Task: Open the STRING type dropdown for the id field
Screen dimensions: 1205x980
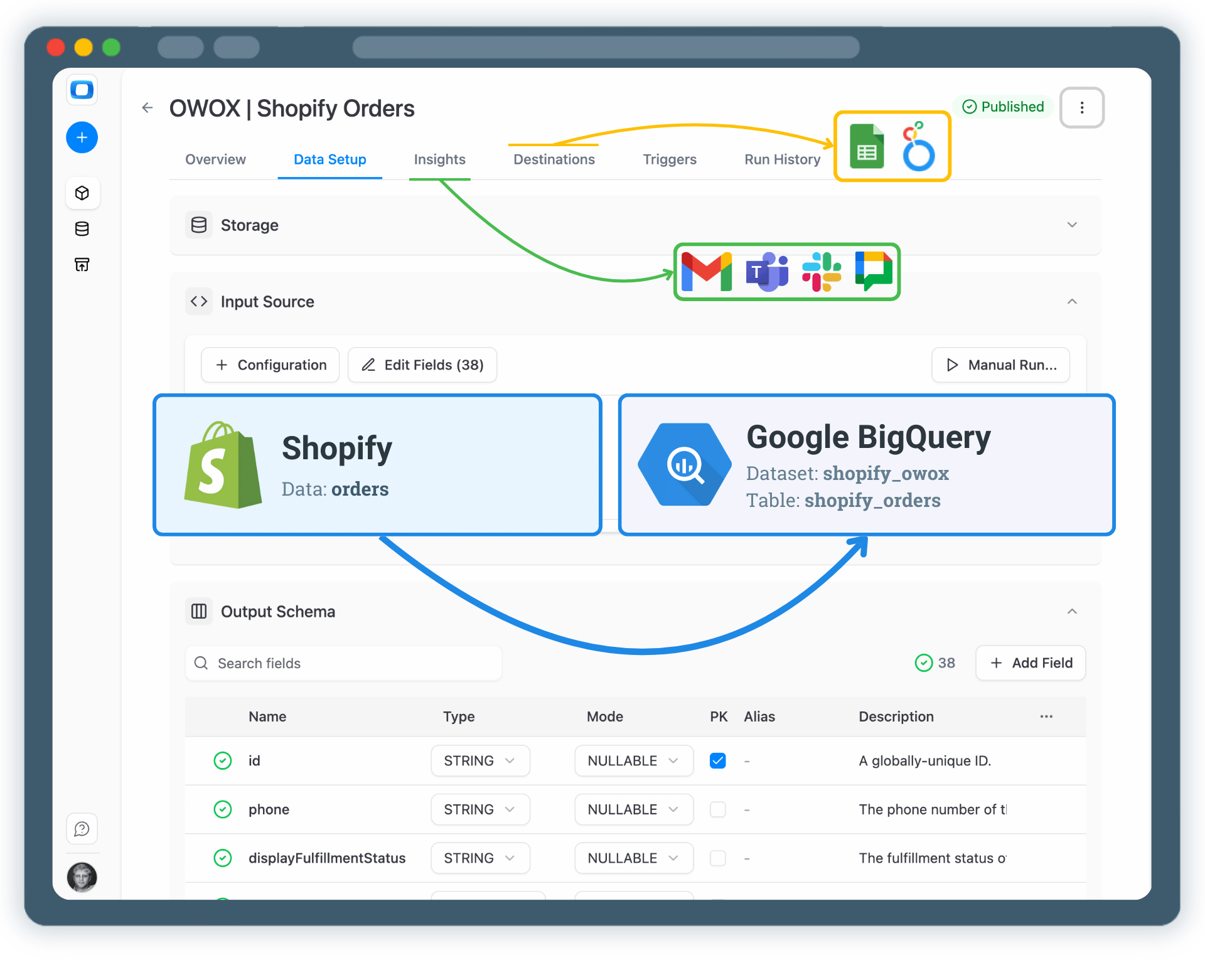Action: click(x=480, y=760)
